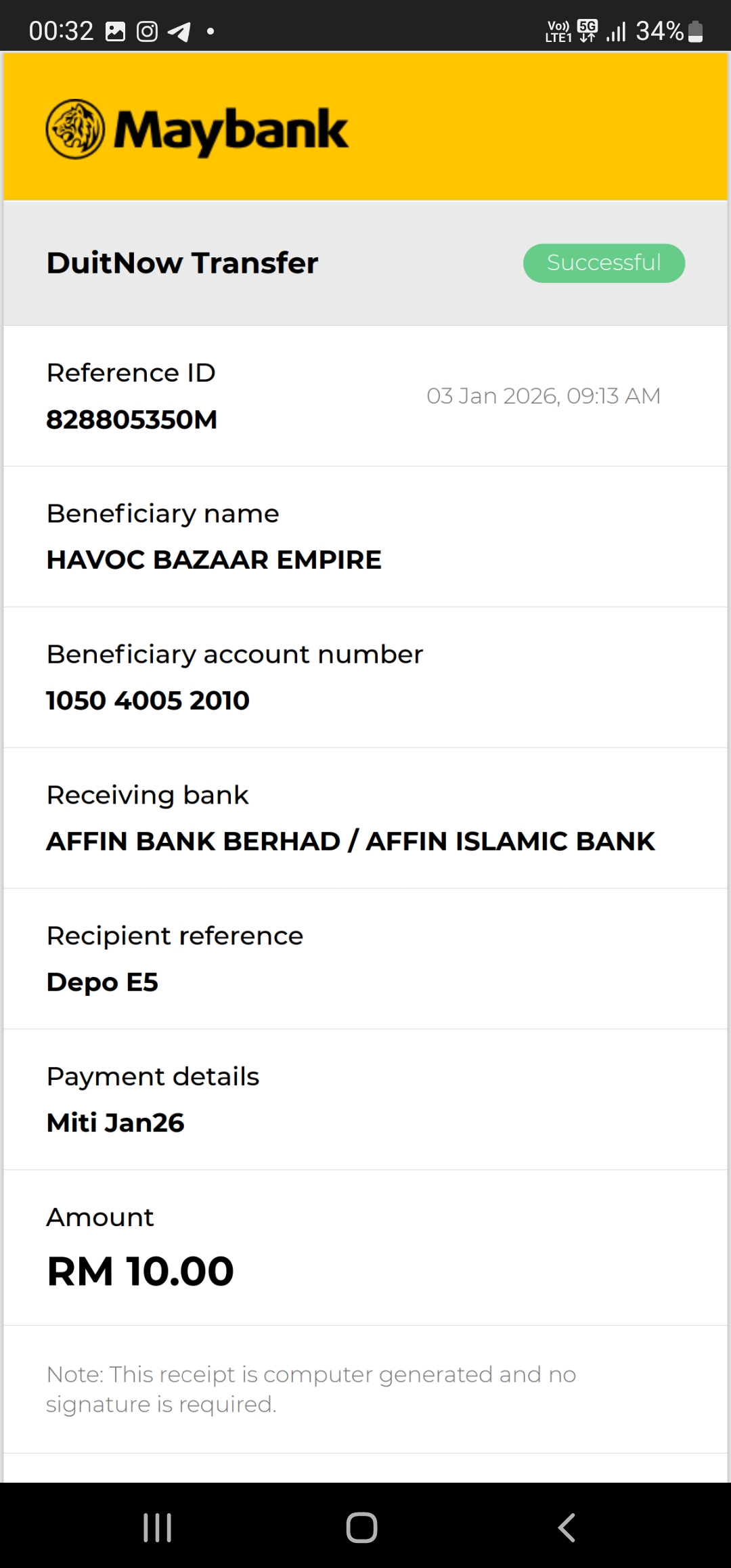Tap the DuitNow Transfer heading
The height and width of the screenshot is (1568, 731).
[182, 263]
